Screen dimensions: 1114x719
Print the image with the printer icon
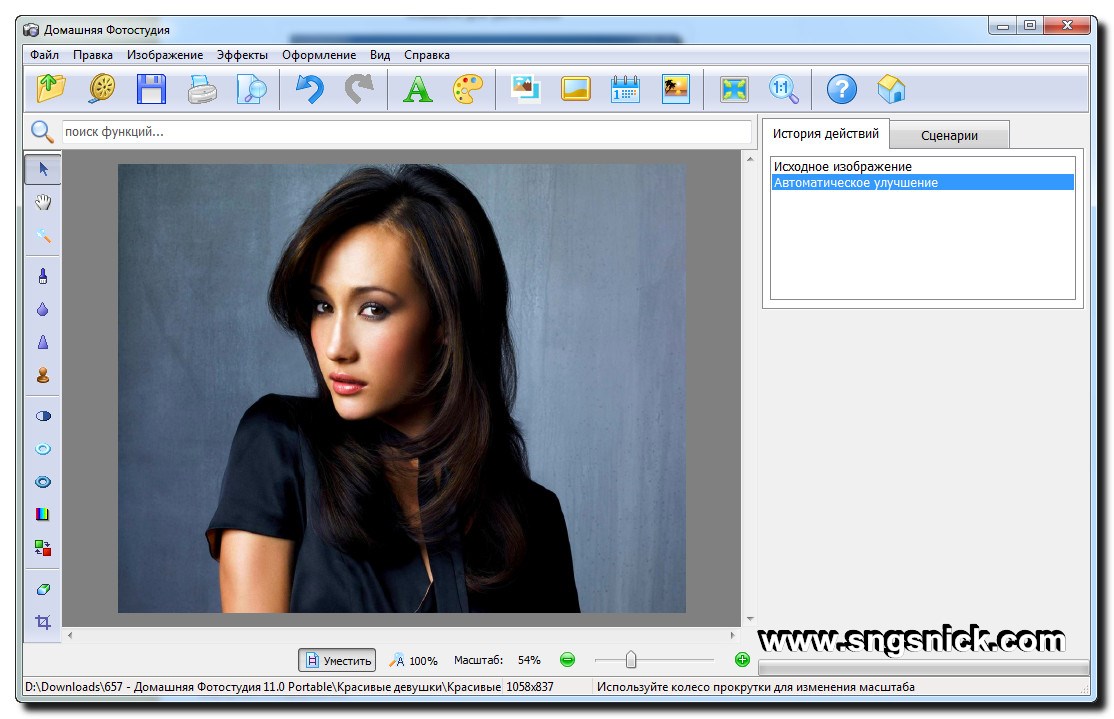(202, 90)
